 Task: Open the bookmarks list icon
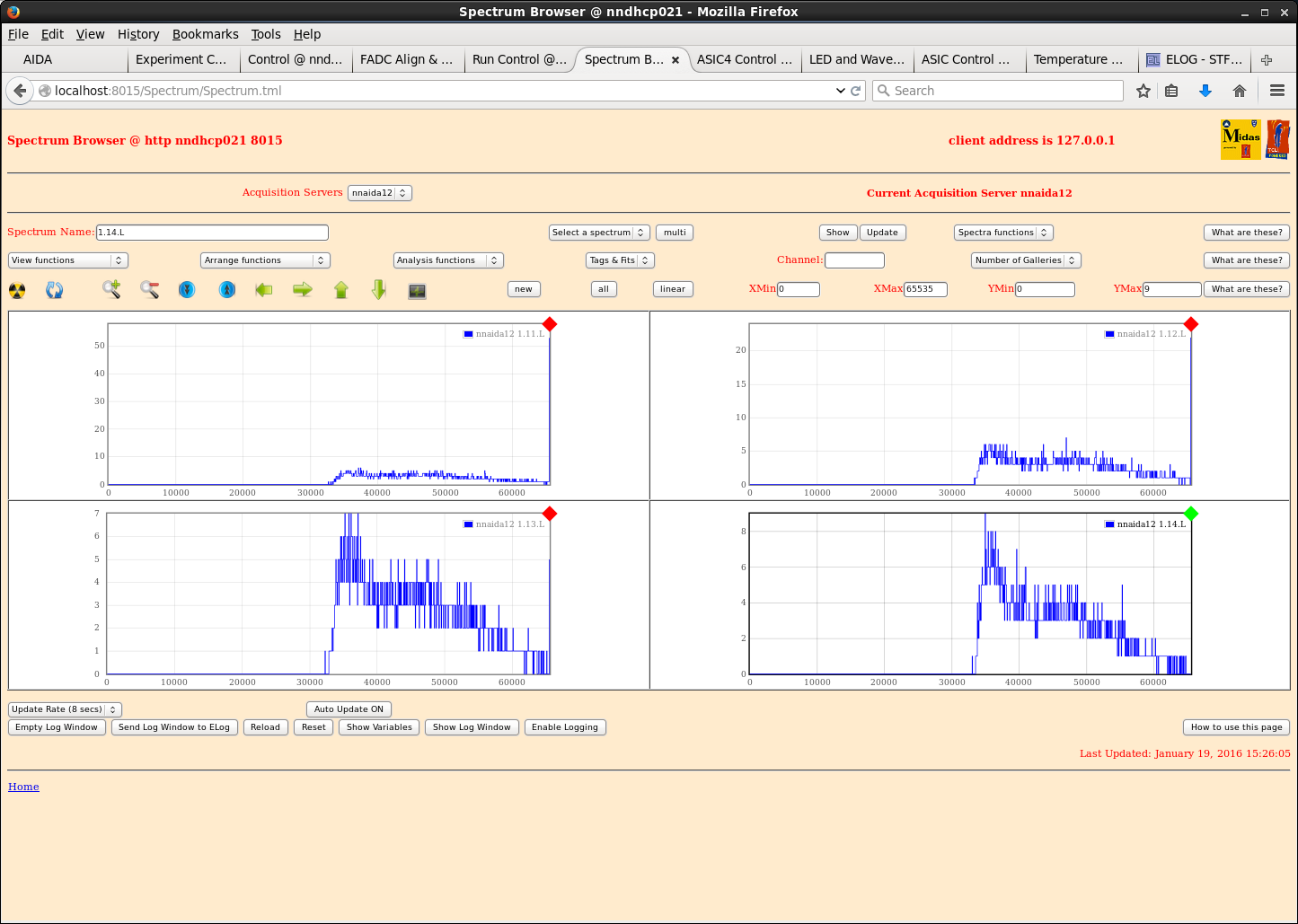click(1171, 91)
